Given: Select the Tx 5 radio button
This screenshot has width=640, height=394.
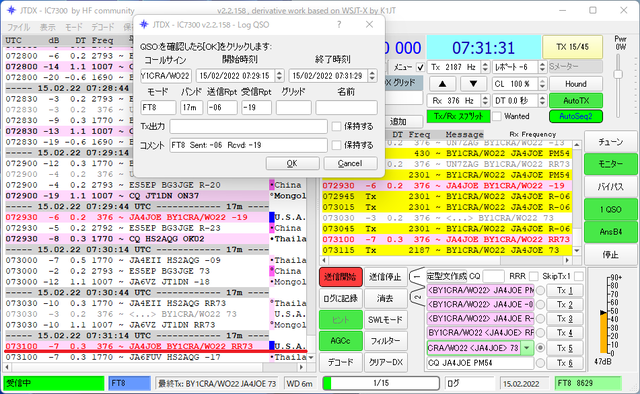Looking at the screenshot, I should coord(540,348).
